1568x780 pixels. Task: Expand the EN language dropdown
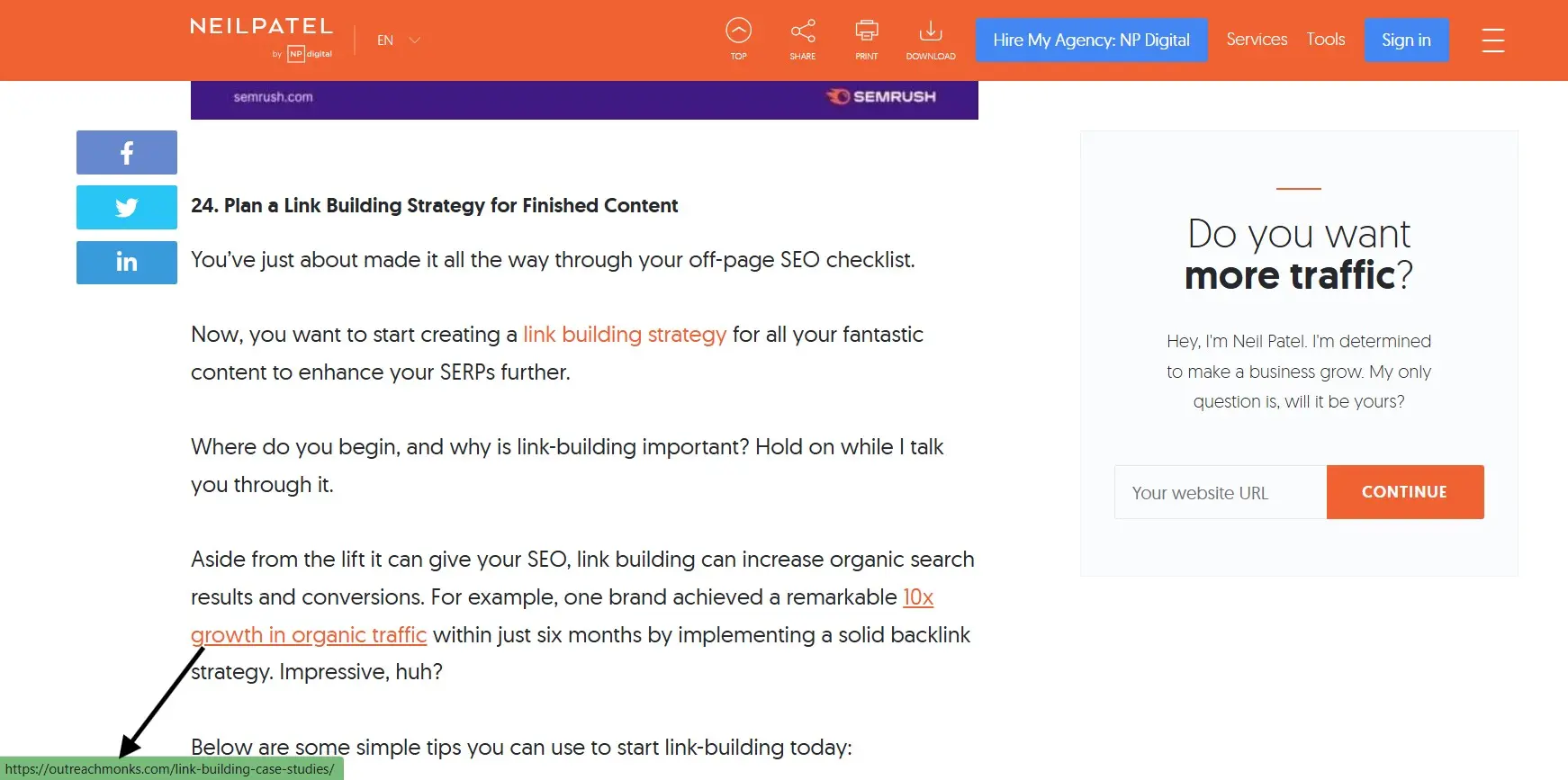pyautogui.click(x=398, y=40)
